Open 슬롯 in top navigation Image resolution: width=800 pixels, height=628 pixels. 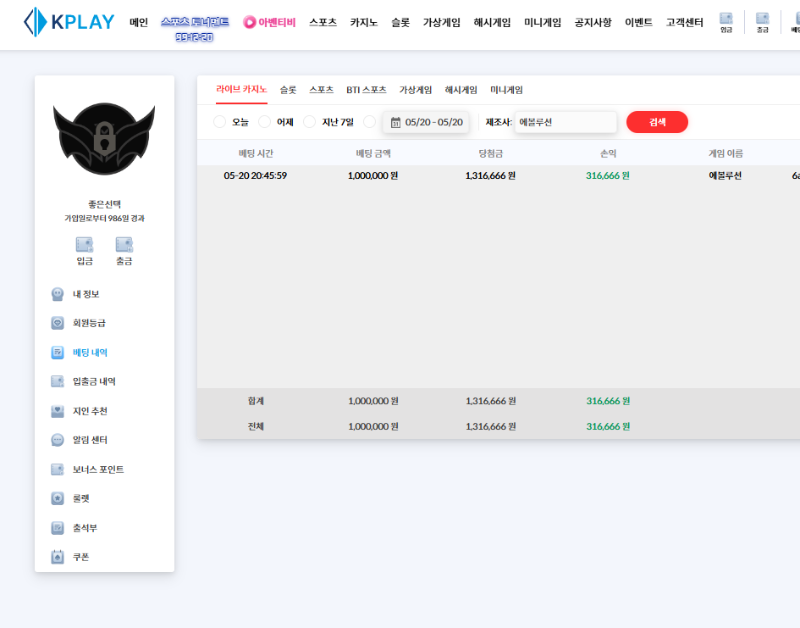coord(401,22)
